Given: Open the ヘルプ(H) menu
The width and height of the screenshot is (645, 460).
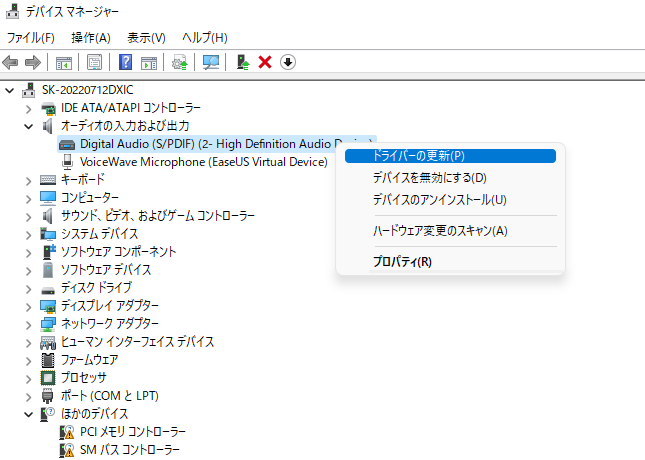Looking at the screenshot, I should point(205,38).
